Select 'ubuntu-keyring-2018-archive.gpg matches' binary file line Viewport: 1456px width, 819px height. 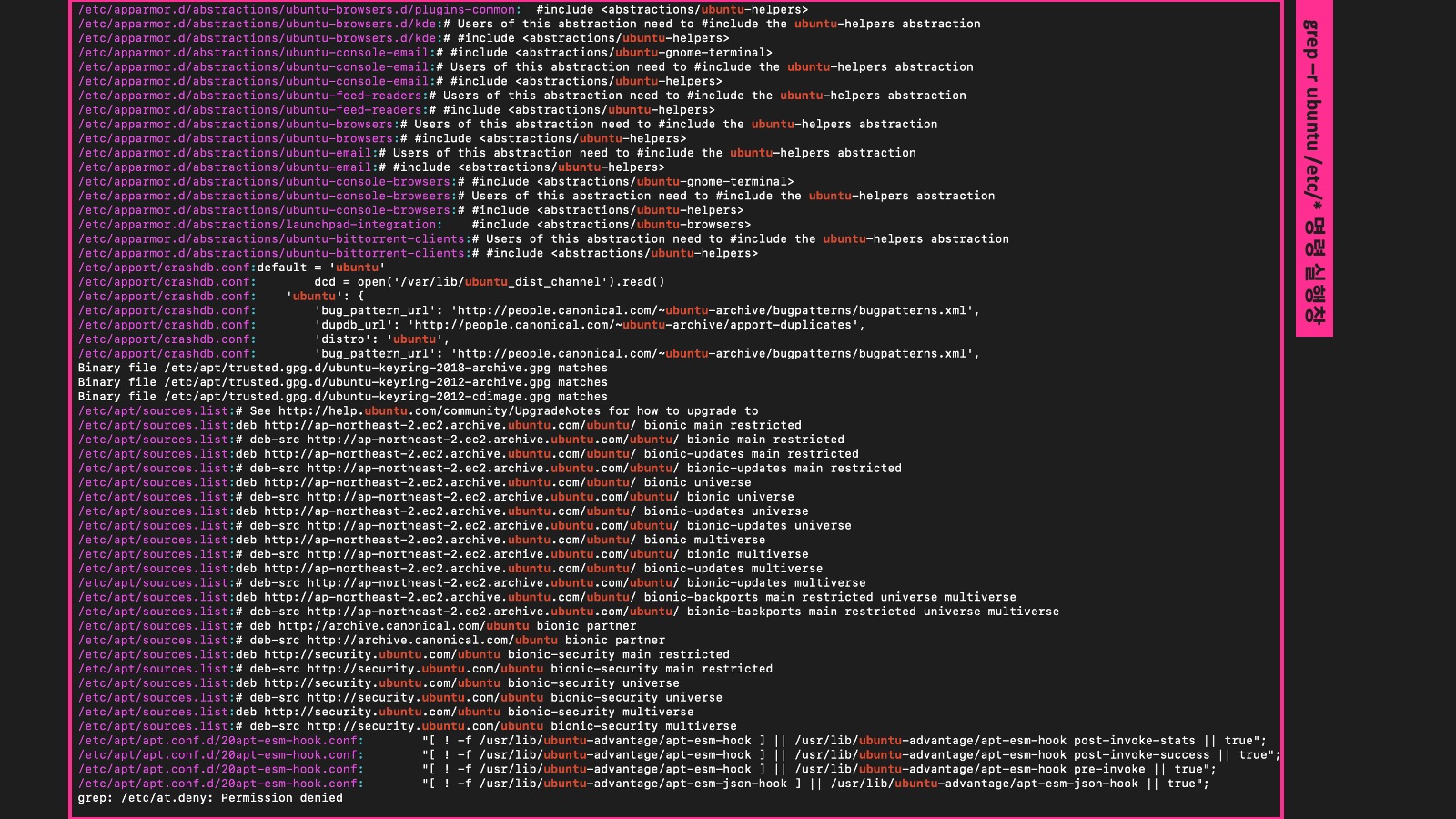point(343,369)
